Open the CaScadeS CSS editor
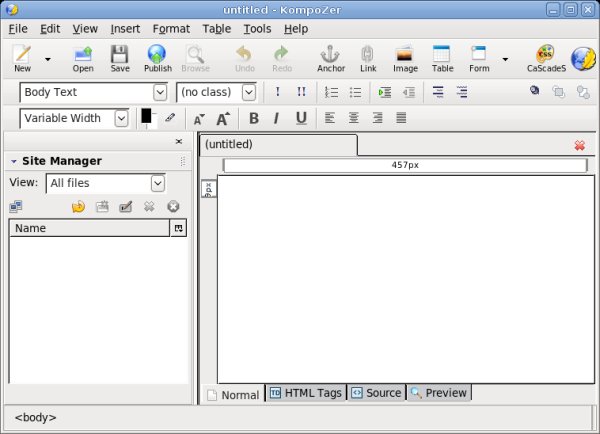The height and width of the screenshot is (434, 600). (x=546, y=59)
